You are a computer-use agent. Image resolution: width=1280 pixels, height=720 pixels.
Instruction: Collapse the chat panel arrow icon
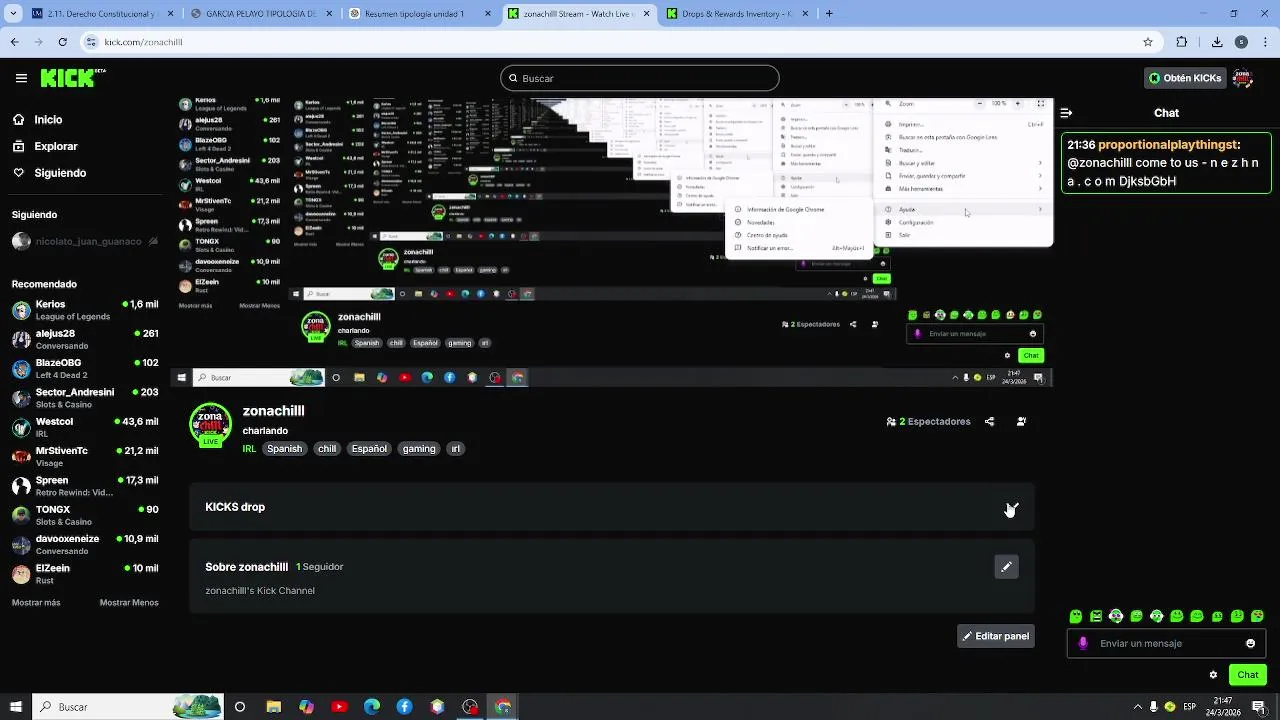click(x=1066, y=113)
